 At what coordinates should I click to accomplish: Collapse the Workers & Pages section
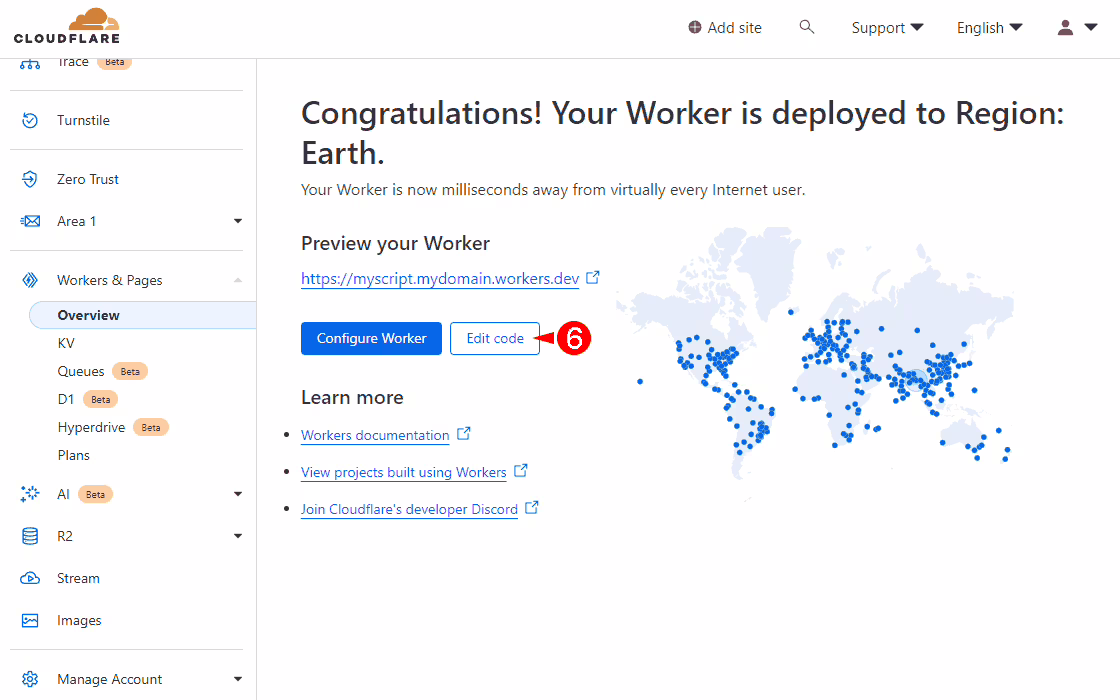click(x=238, y=280)
